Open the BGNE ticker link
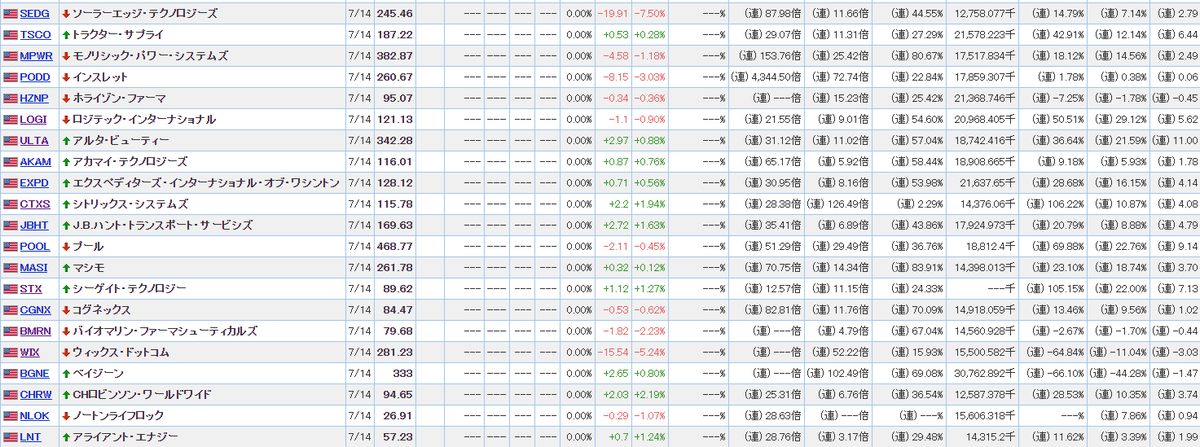 (x=35, y=373)
